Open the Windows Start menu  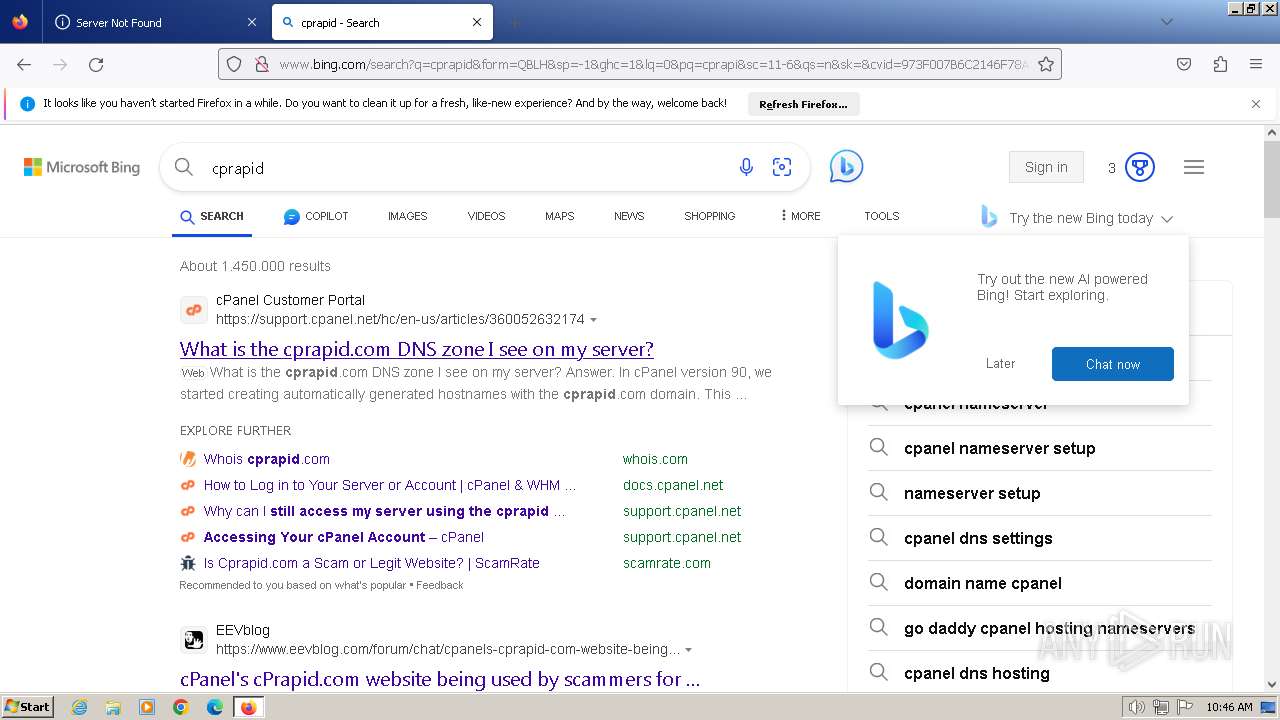27,707
